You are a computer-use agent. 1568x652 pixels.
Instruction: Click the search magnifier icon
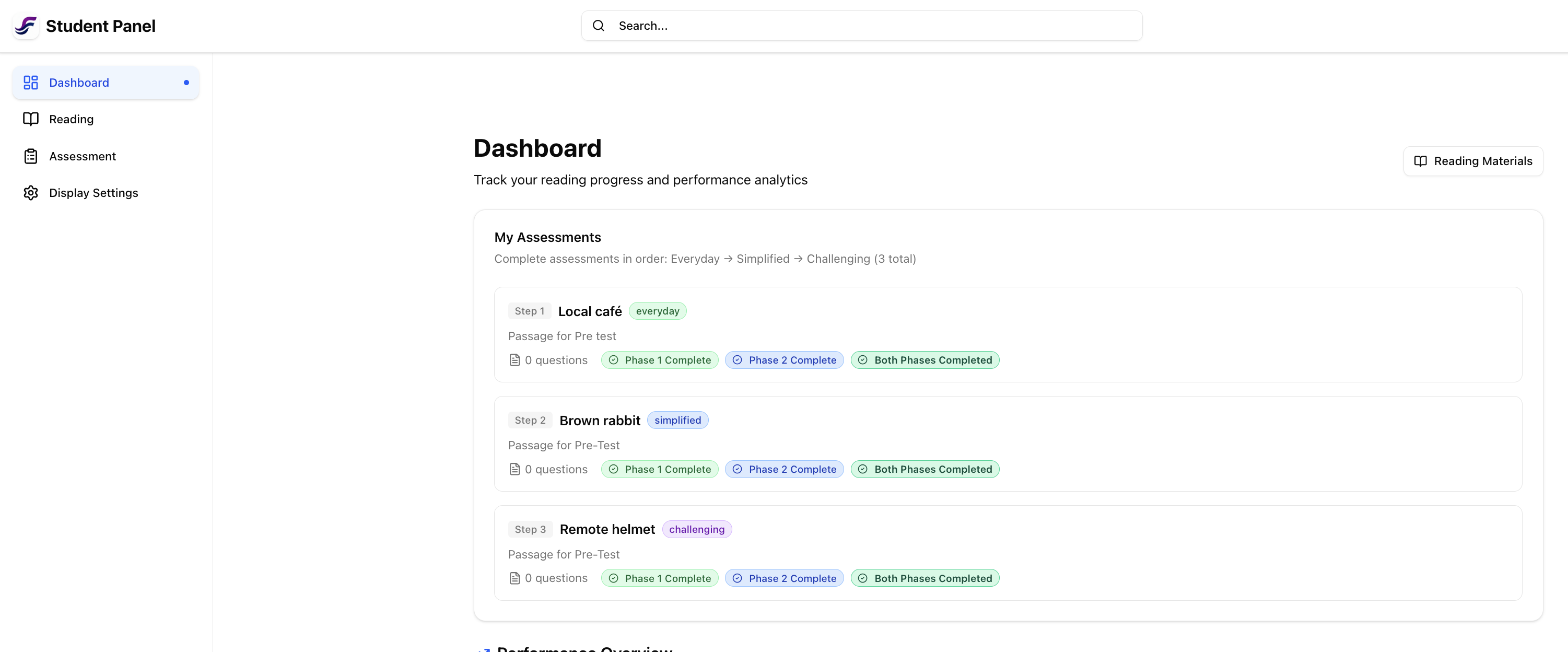(599, 26)
